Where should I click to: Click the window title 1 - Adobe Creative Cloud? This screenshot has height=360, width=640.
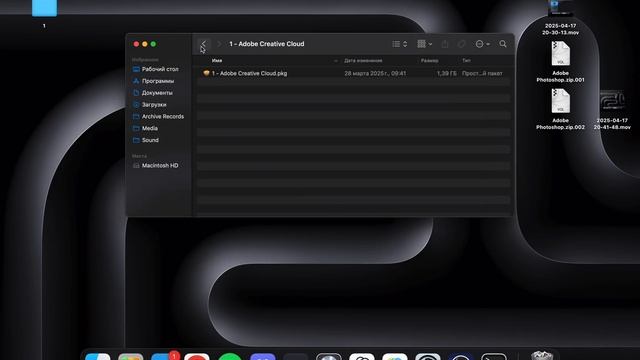[x=267, y=44]
